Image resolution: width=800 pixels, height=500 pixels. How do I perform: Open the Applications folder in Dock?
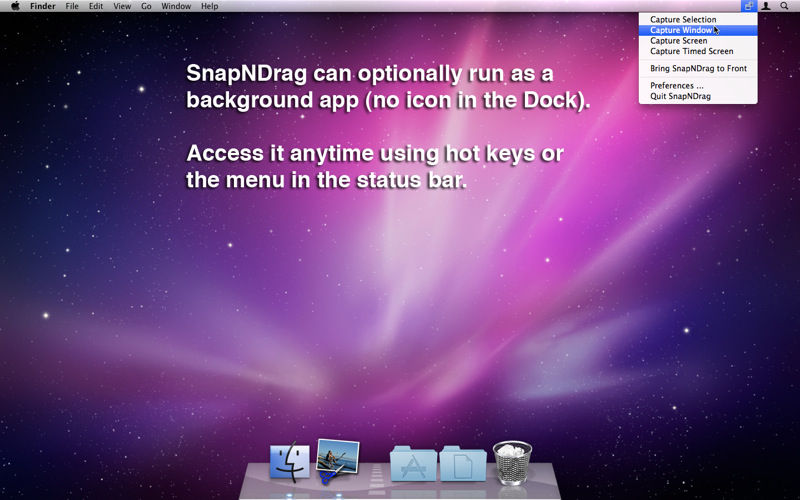(x=413, y=463)
